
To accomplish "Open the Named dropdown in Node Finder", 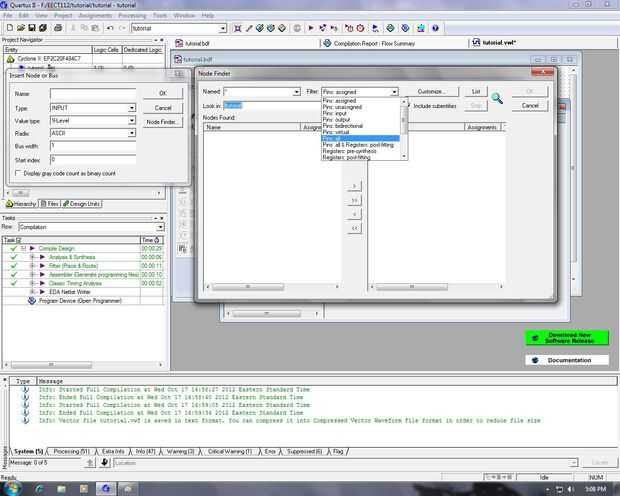I will [x=297, y=92].
